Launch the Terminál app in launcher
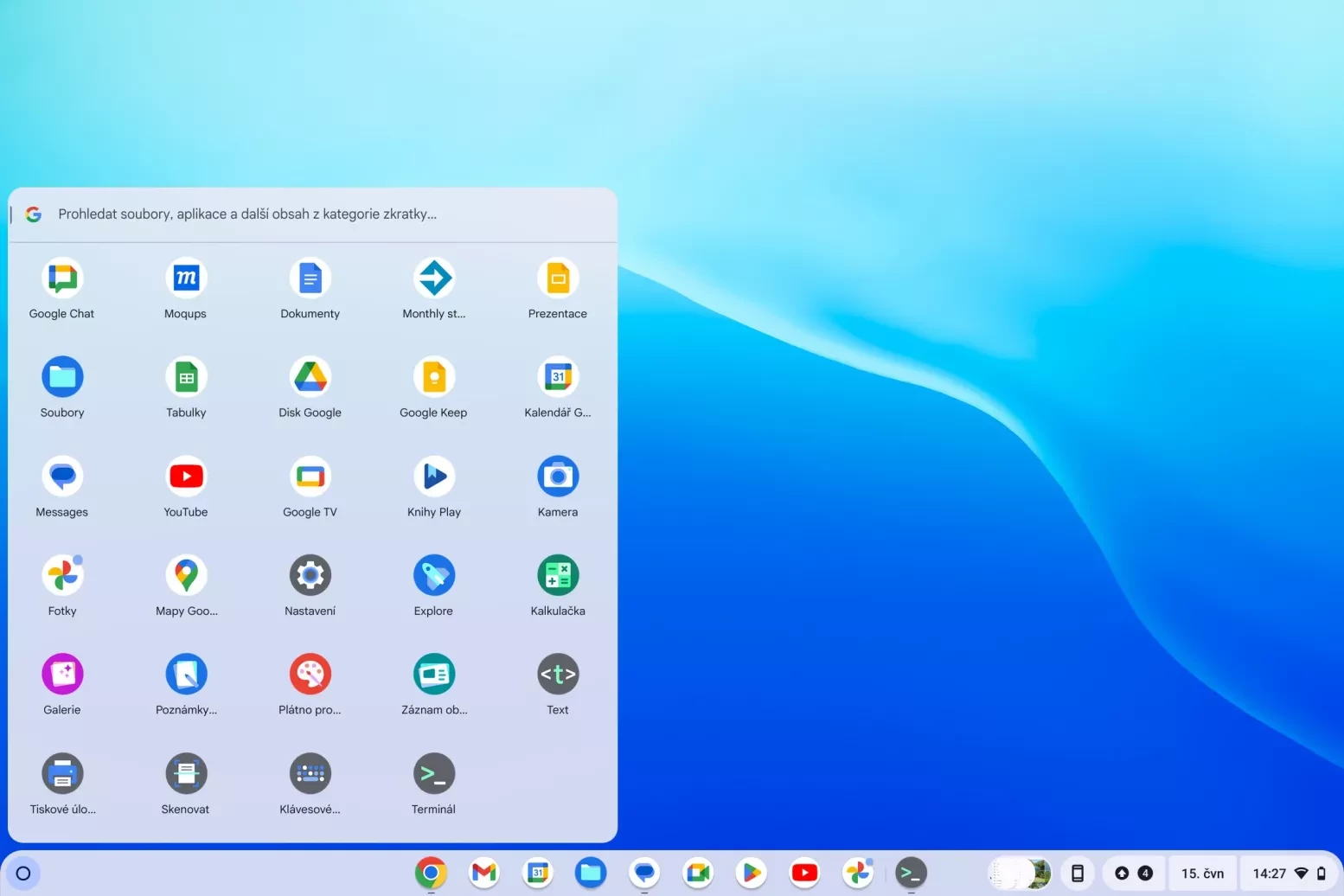1344x896 pixels. click(434, 774)
